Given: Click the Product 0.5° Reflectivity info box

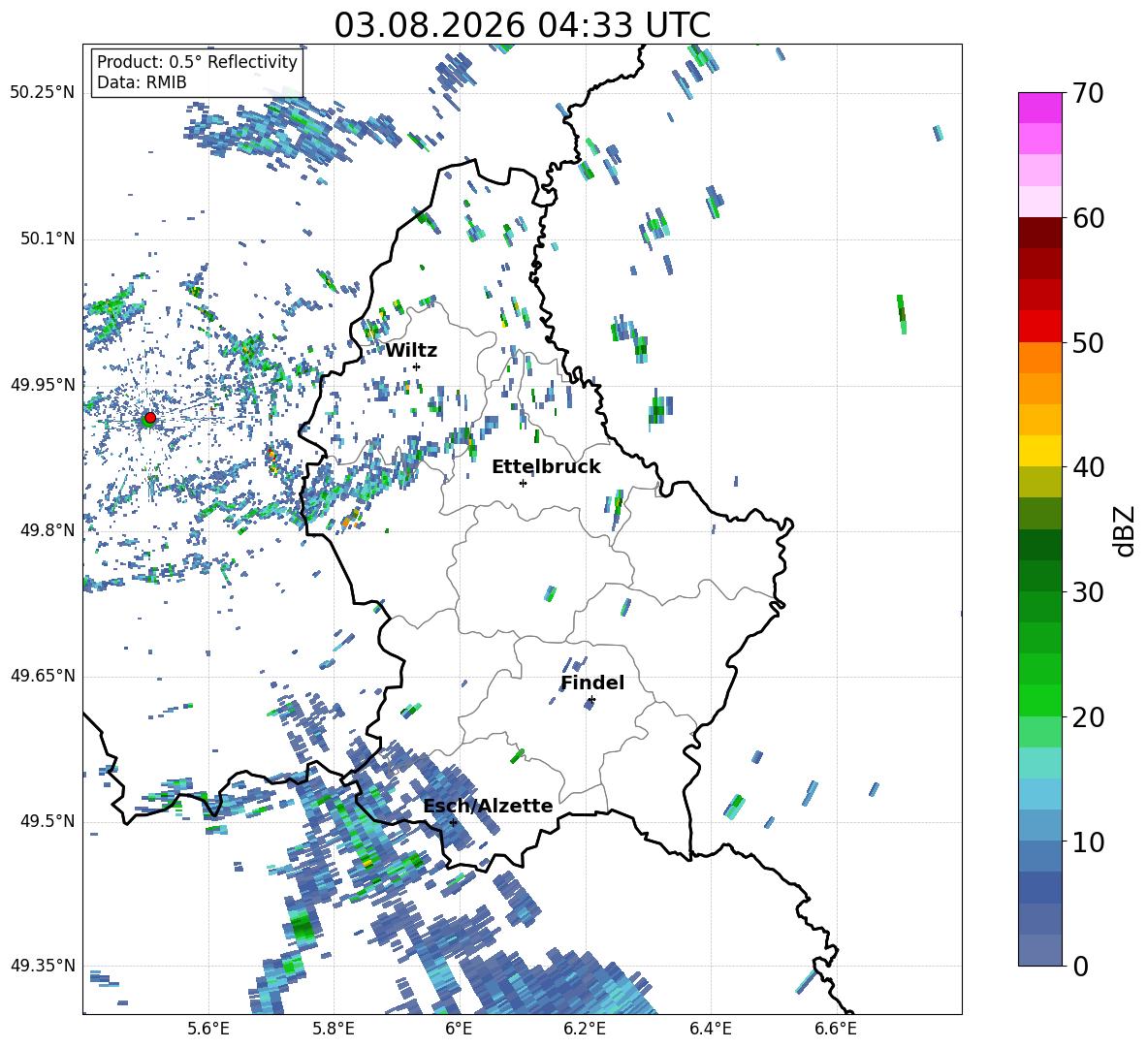Looking at the screenshot, I should [x=197, y=72].
